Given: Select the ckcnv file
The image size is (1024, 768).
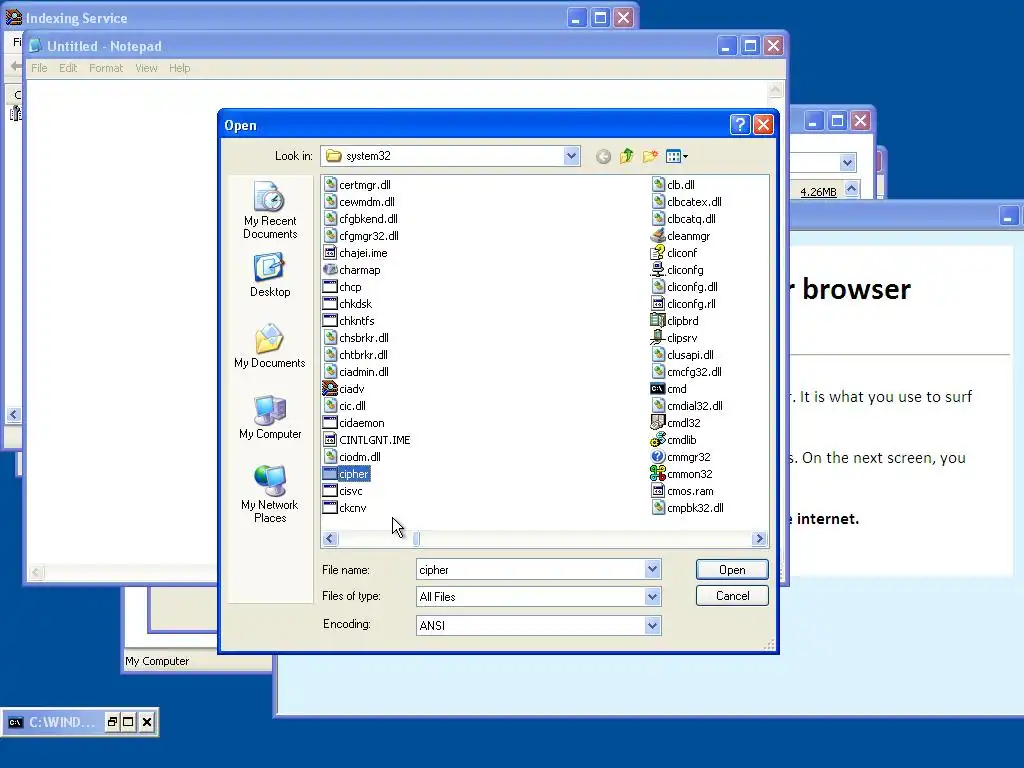Looking at the screenshot, I should coord(345,508).
